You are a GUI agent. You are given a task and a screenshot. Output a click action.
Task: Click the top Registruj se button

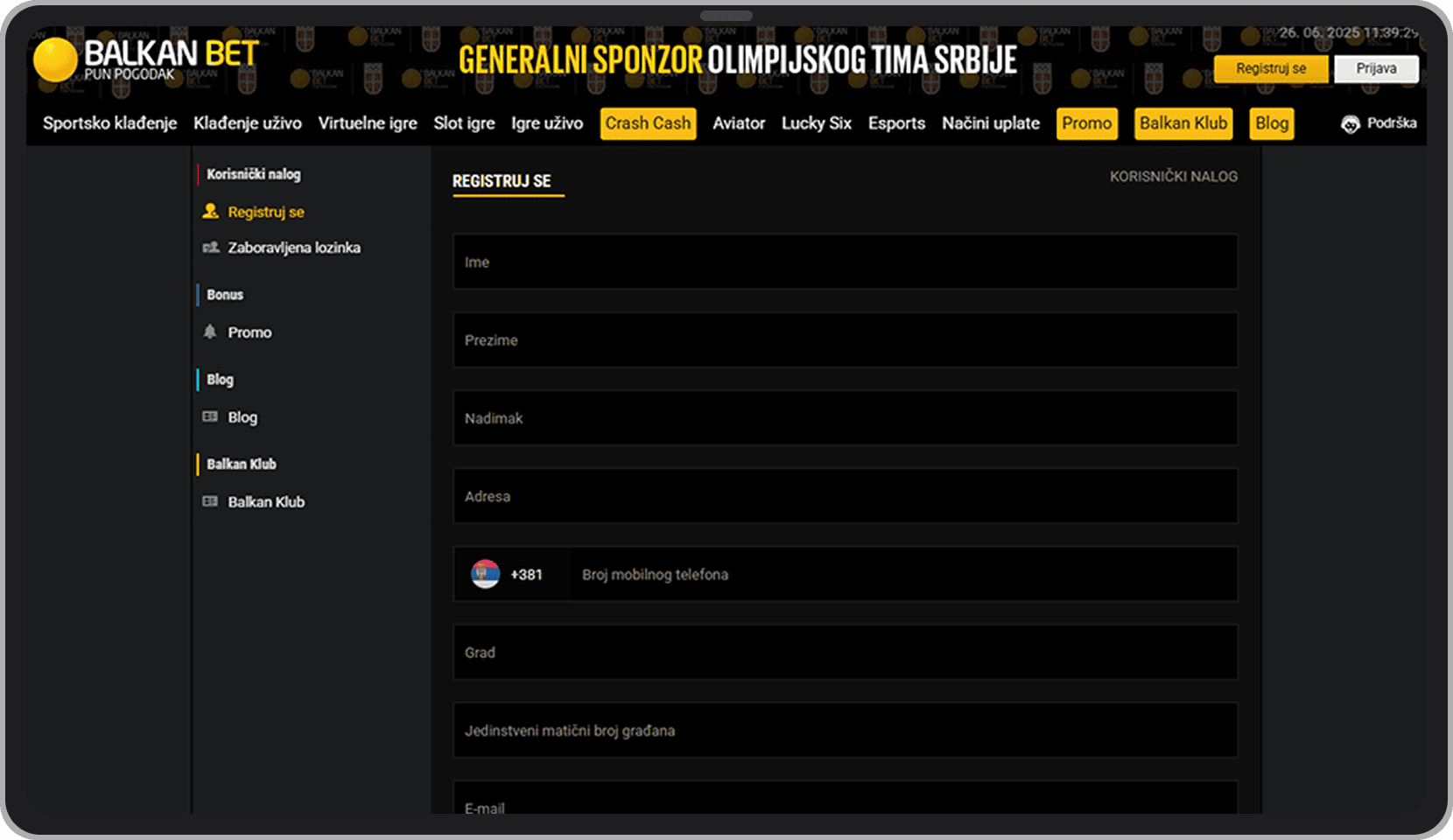[x=1271, y=68]
